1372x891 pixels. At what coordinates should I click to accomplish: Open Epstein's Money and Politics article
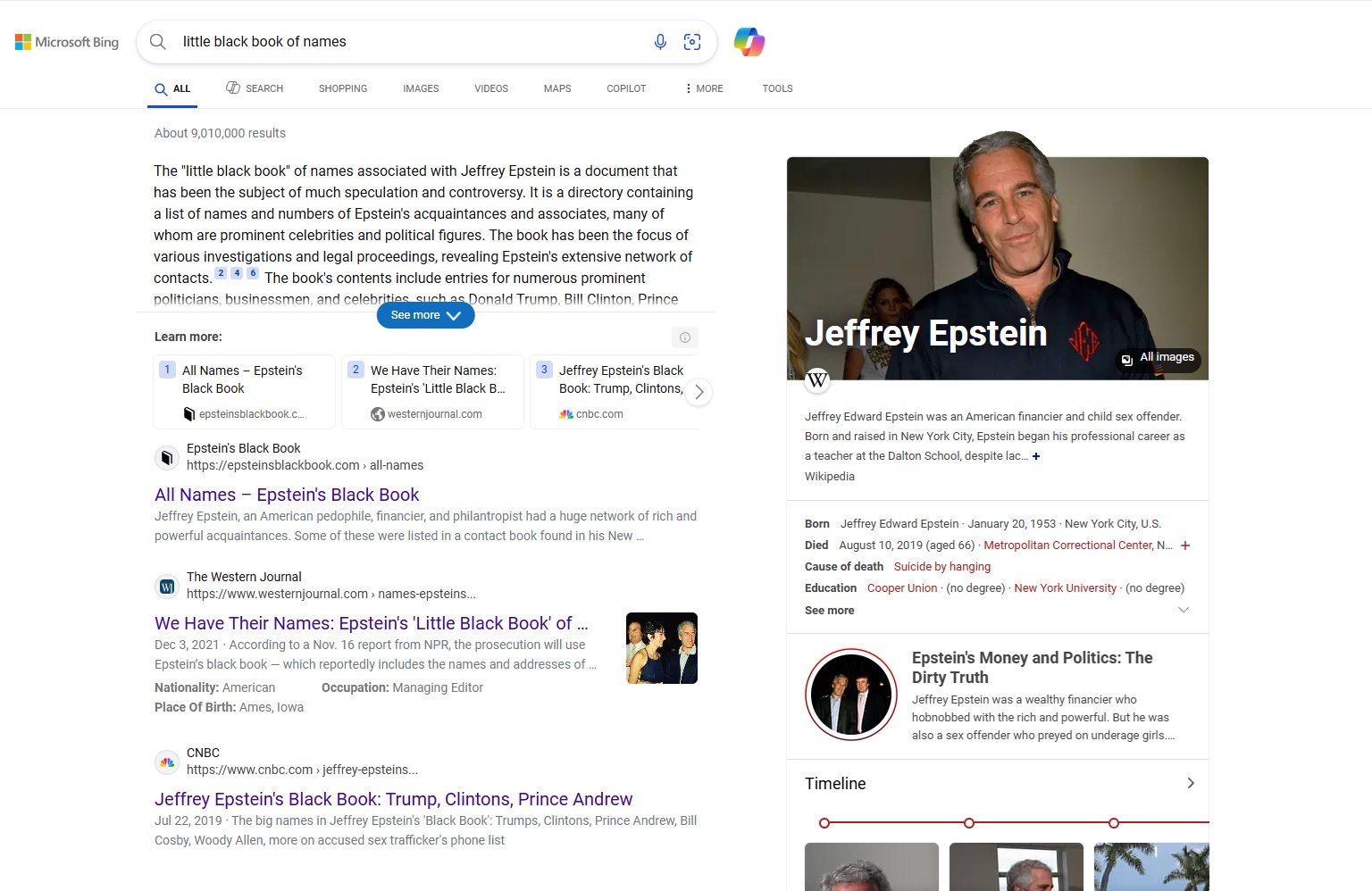(1032, 668)
